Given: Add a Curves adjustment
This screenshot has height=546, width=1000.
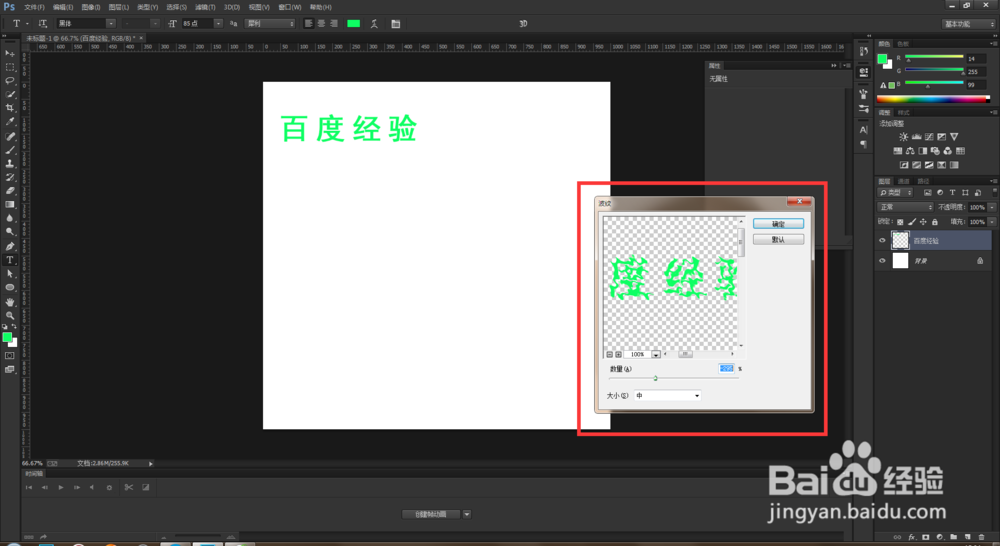Looking at the screenshot, I should click(x=929, y=136).
